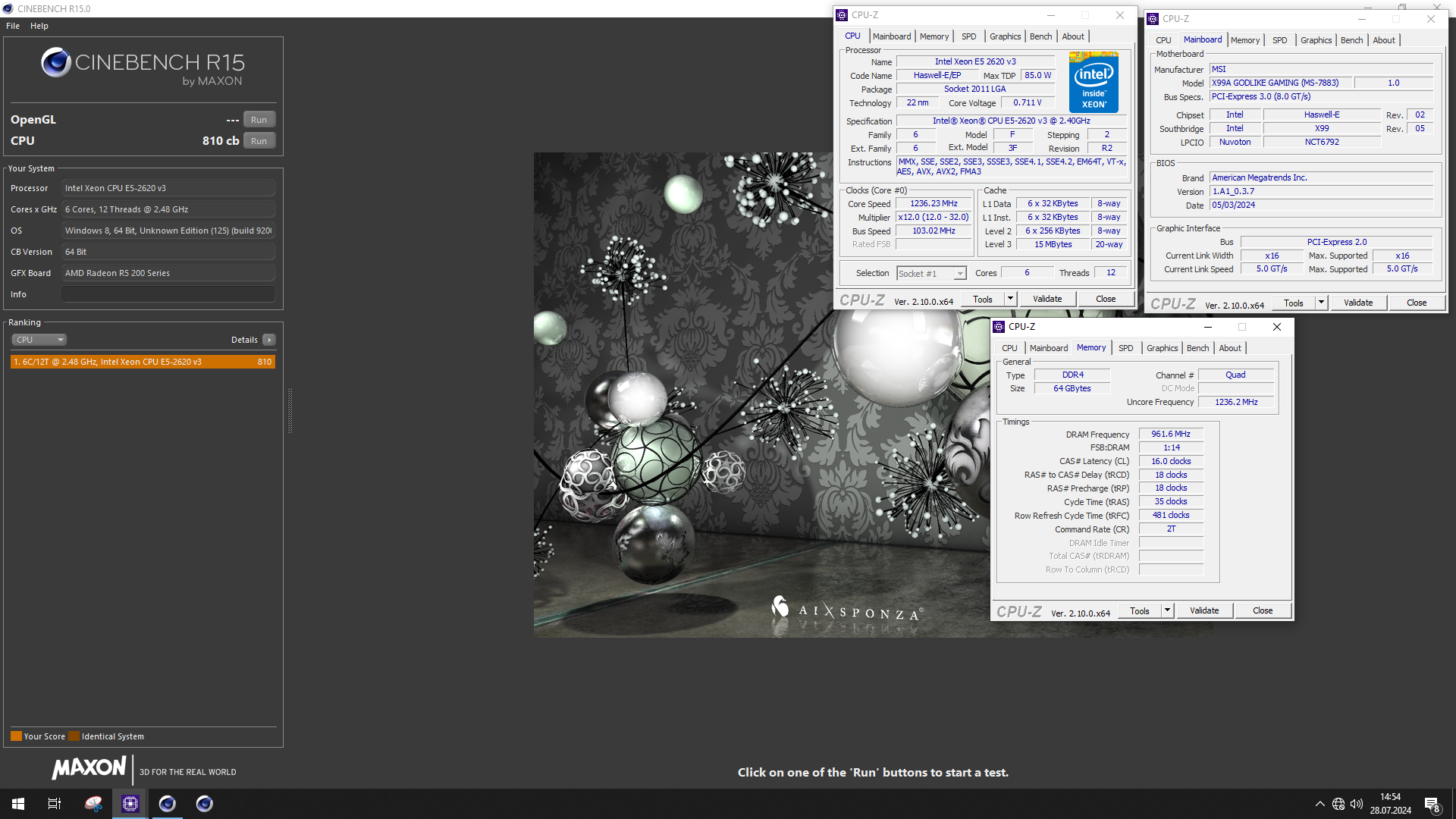Image resolution: width=1456 pixels, height=819 pixels.
Task: Click the Intel Xeon inside logo
Action: [x=1094, y=82]
